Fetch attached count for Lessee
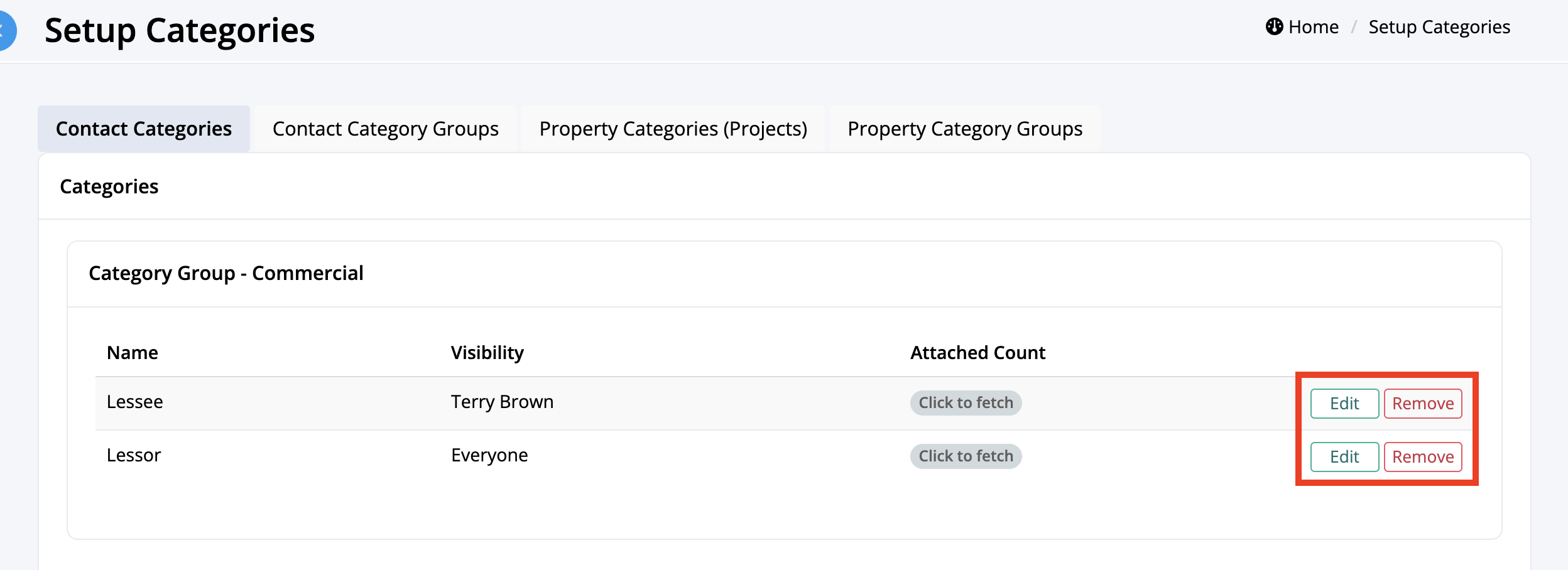The image size is (1568, 570). pyautogui.click(x=966, y=403)
